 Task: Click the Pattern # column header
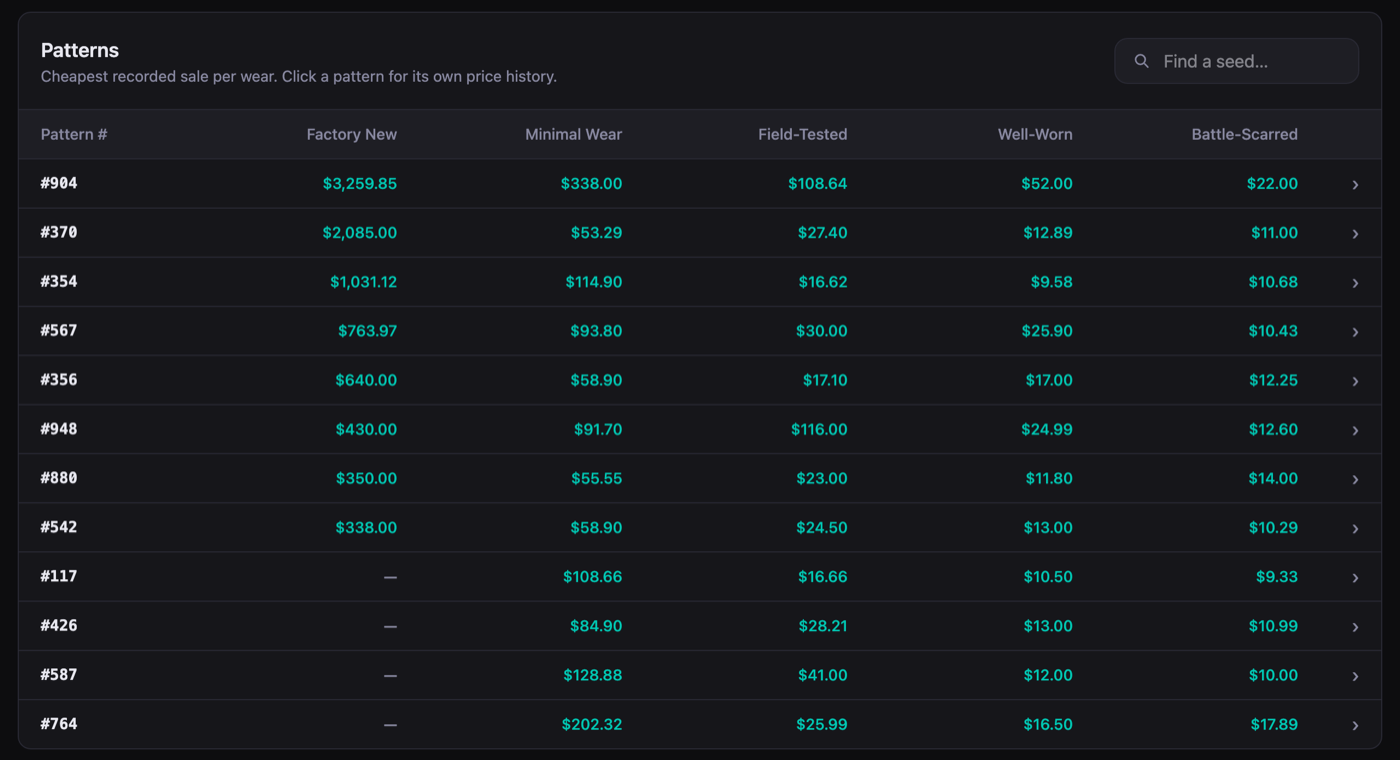74,134
